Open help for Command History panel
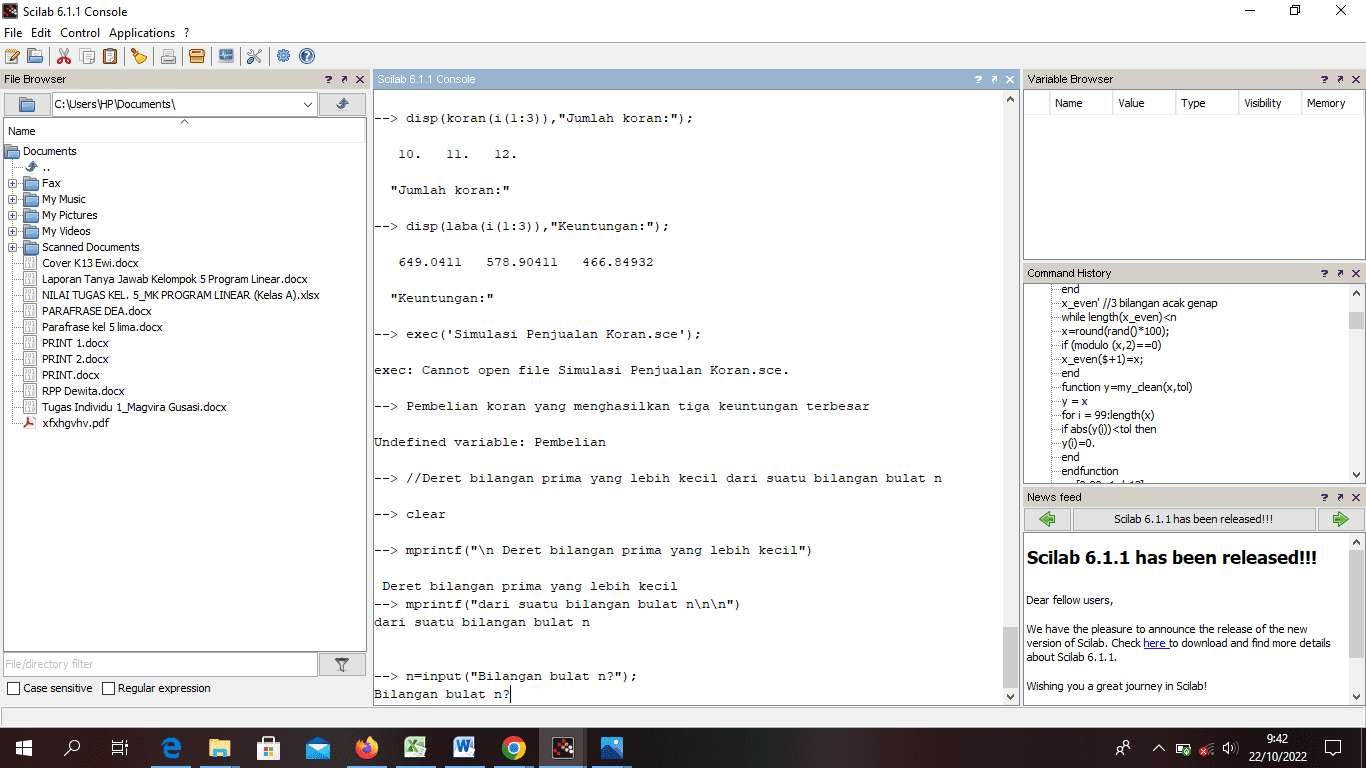Viewport: 1366px width, 768px height. point(1326,273)
